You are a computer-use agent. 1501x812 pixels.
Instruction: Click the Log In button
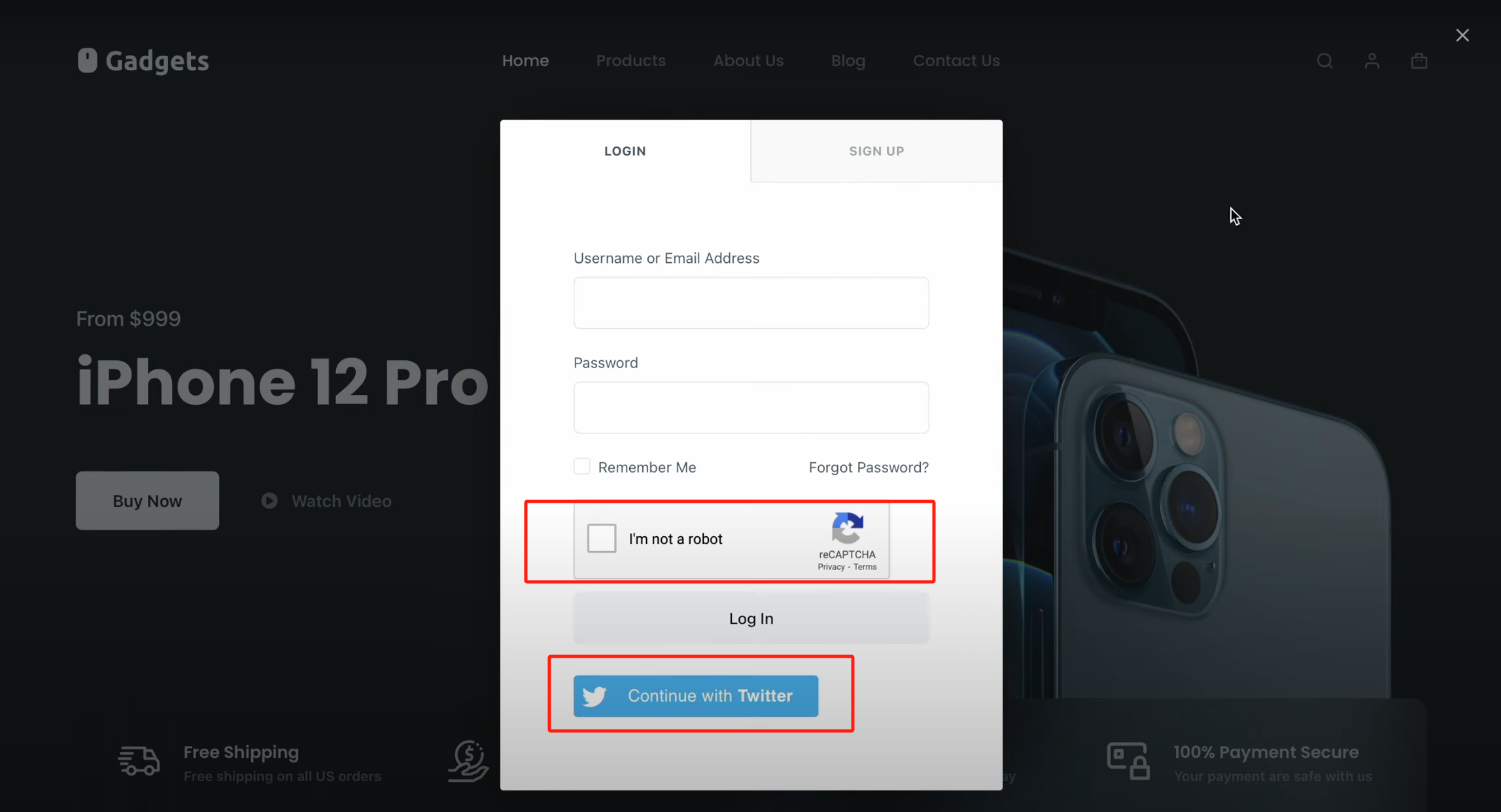click(x=751, y=618)
